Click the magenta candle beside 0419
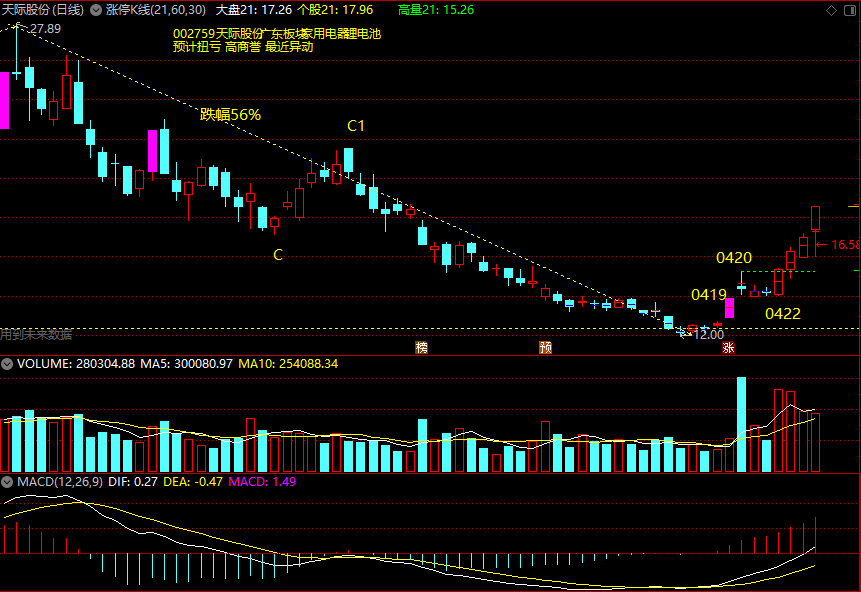Viewport: 861px width, 592px height. tap(730, 308)
